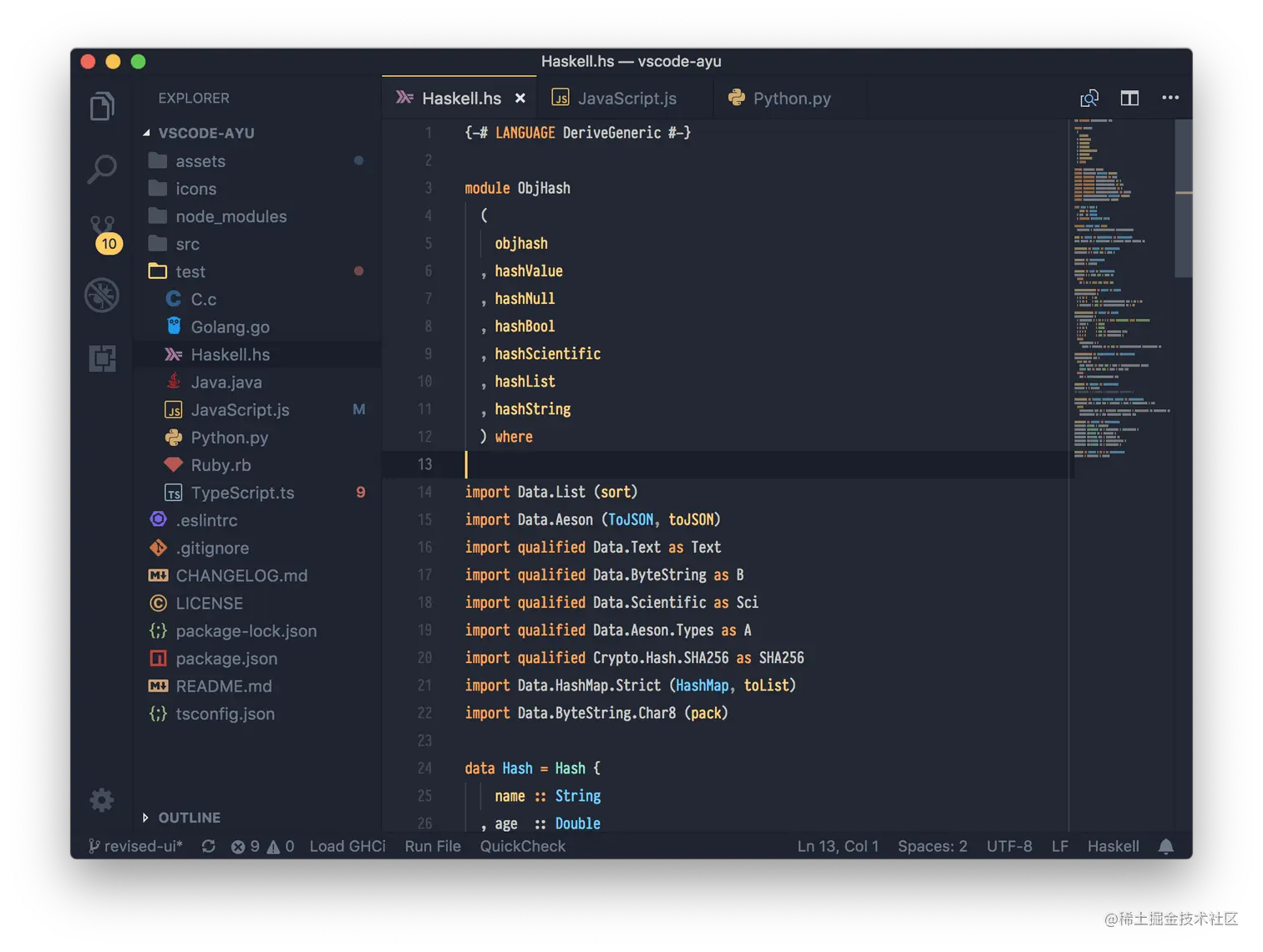Click the search-in-file icon in editor toolbar
1263x952 pixels.
point(1089,99)
